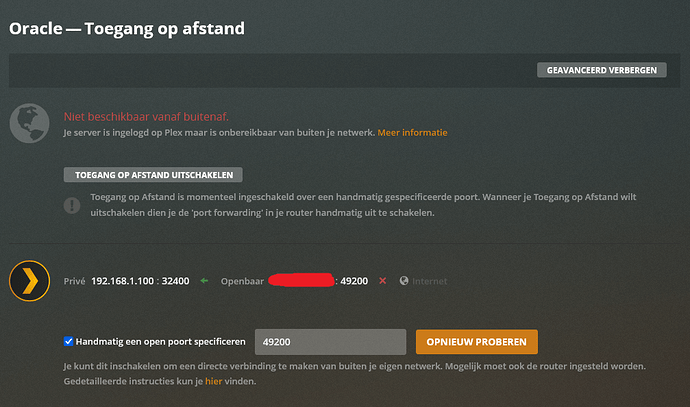The image size is (690, 407).
Task: Click the grey 'Internet' label
Action: pyautogui.click(x=430, y=282)
